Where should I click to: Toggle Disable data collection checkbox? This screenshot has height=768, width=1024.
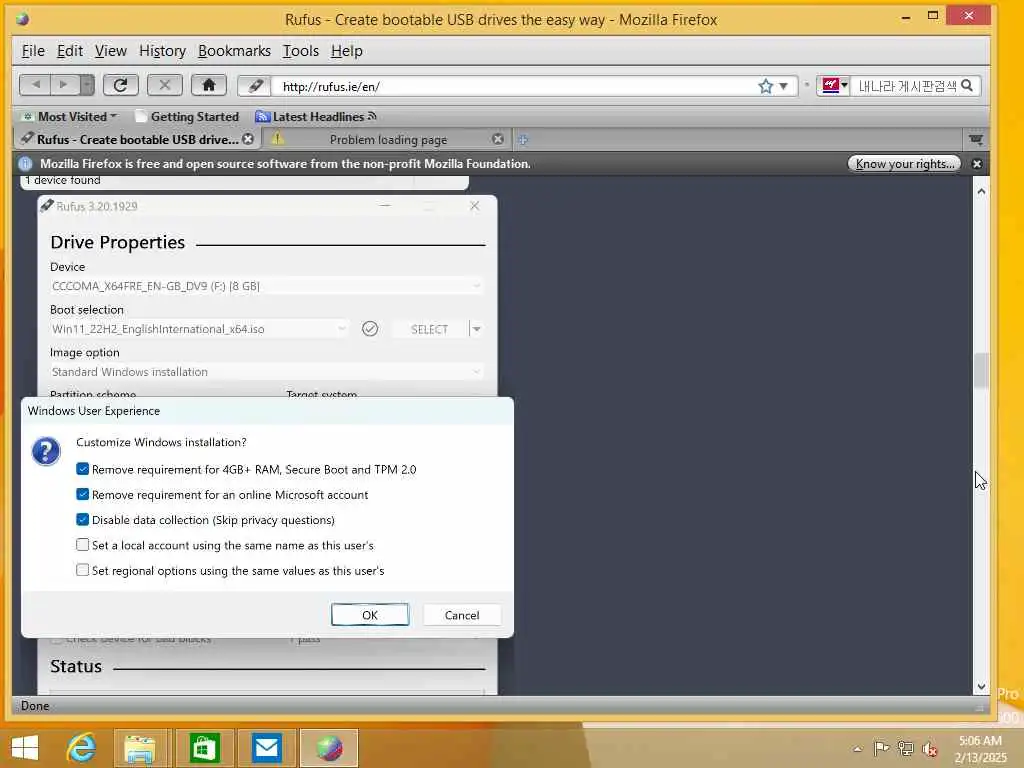point(82,520)
